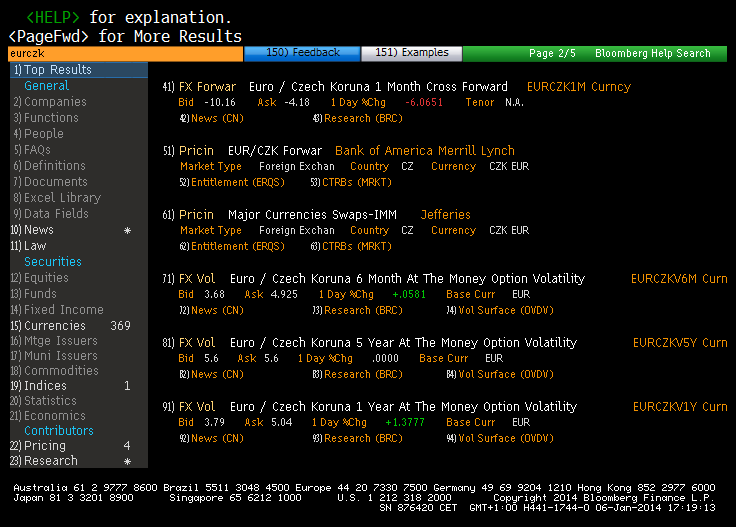Open result 71) FX Vol 6 Month
736x527 pixels.
coord(374,279)
